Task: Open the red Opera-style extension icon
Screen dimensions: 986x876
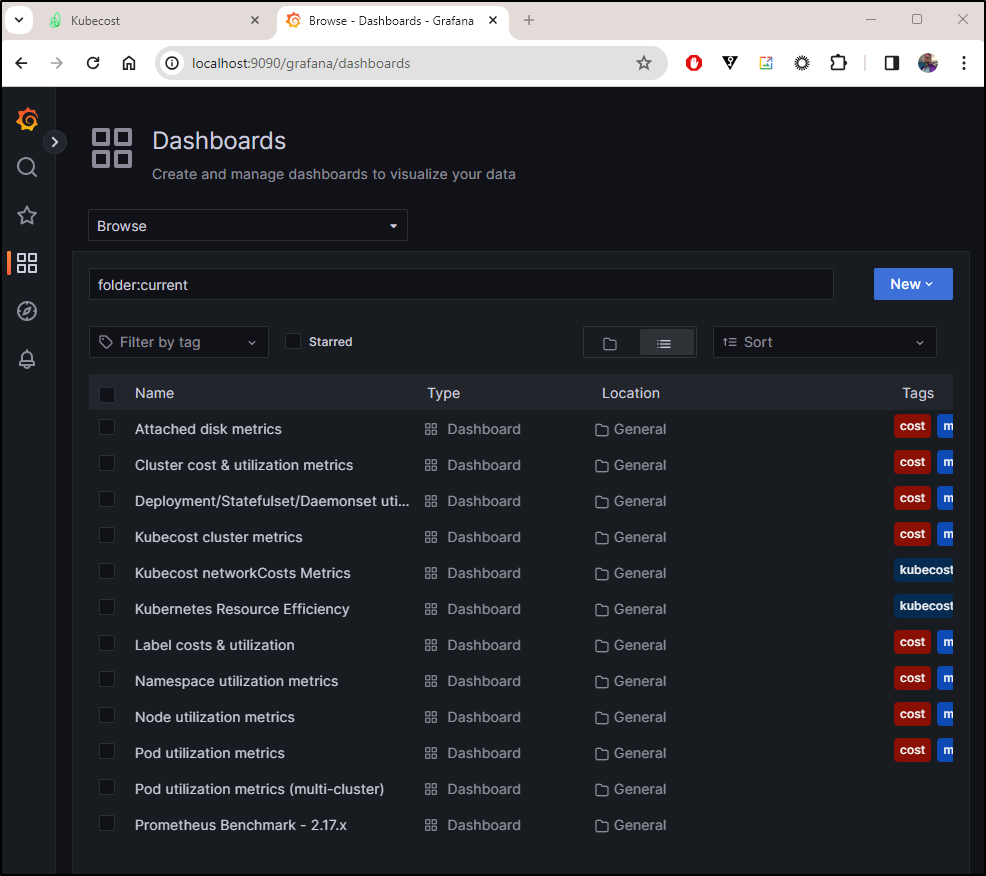Action: click(x=694, y=63)
